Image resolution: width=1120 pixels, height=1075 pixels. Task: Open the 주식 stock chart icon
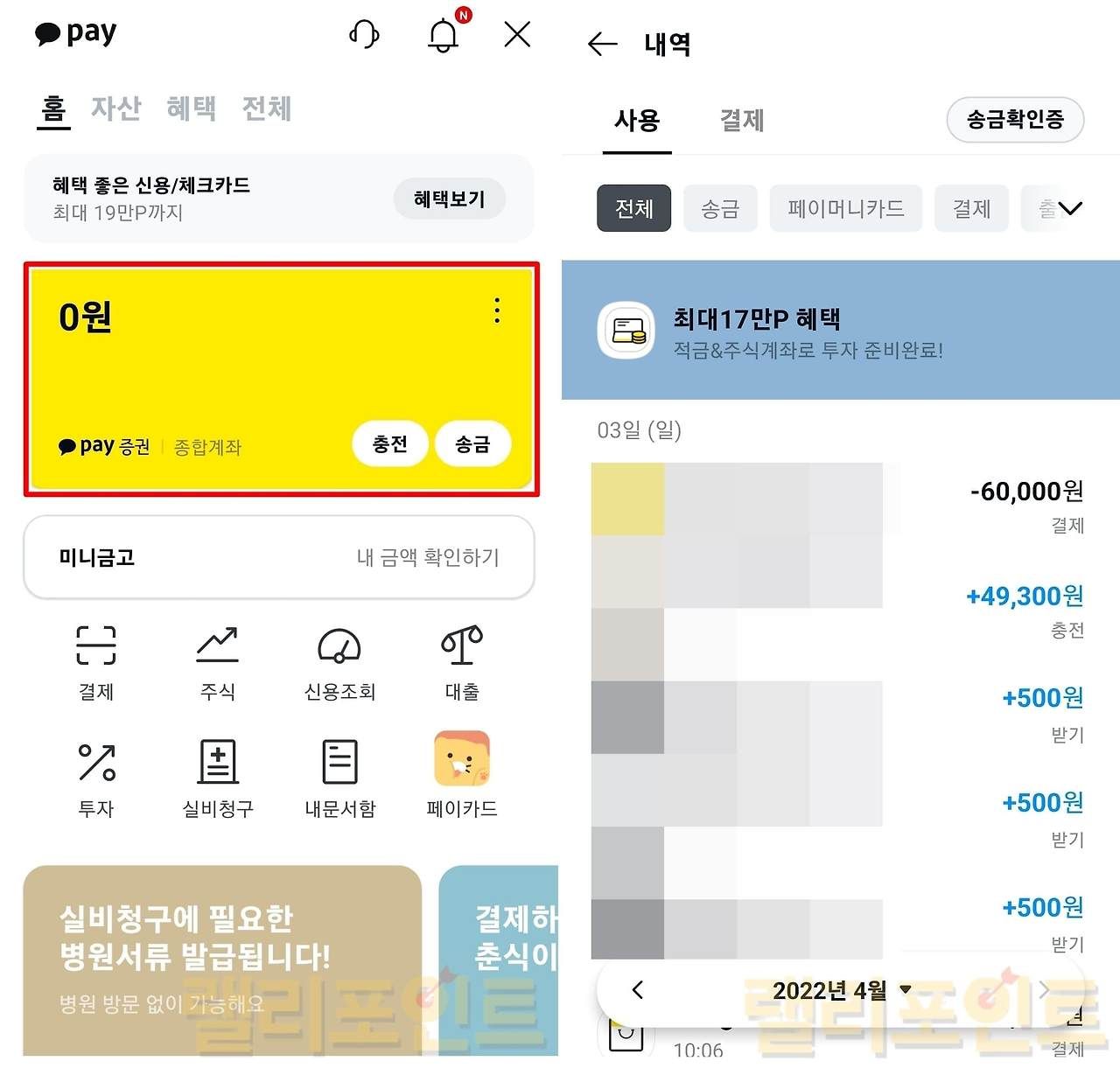[217, 646]
